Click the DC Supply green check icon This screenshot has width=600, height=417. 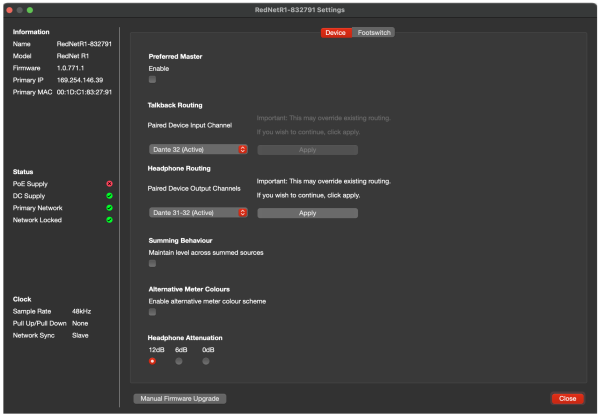click(x=109, y=196)
